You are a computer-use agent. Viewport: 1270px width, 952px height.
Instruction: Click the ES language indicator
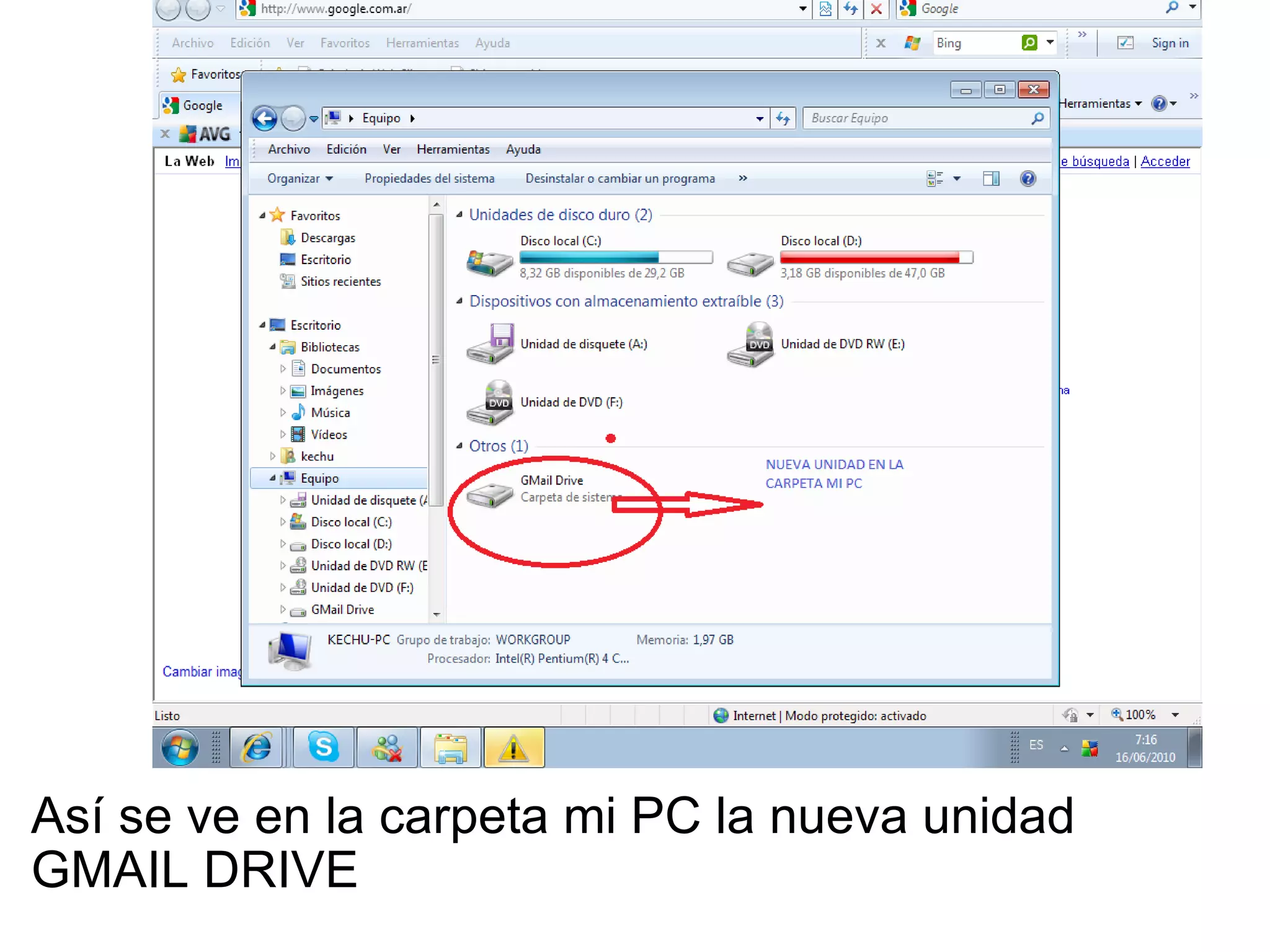coord(1036,744)
